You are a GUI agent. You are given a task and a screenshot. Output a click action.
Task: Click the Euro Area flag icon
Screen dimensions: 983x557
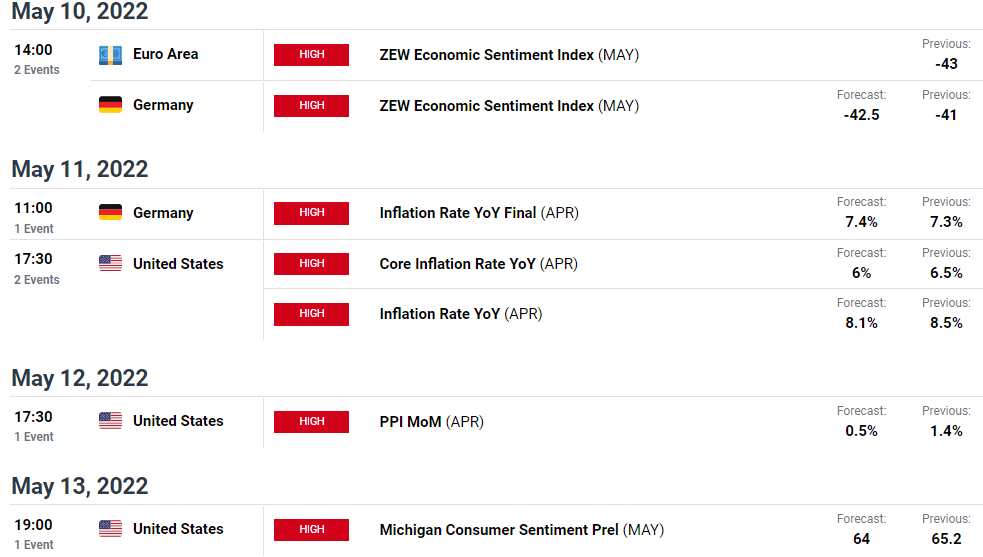[x=110, y=55]
